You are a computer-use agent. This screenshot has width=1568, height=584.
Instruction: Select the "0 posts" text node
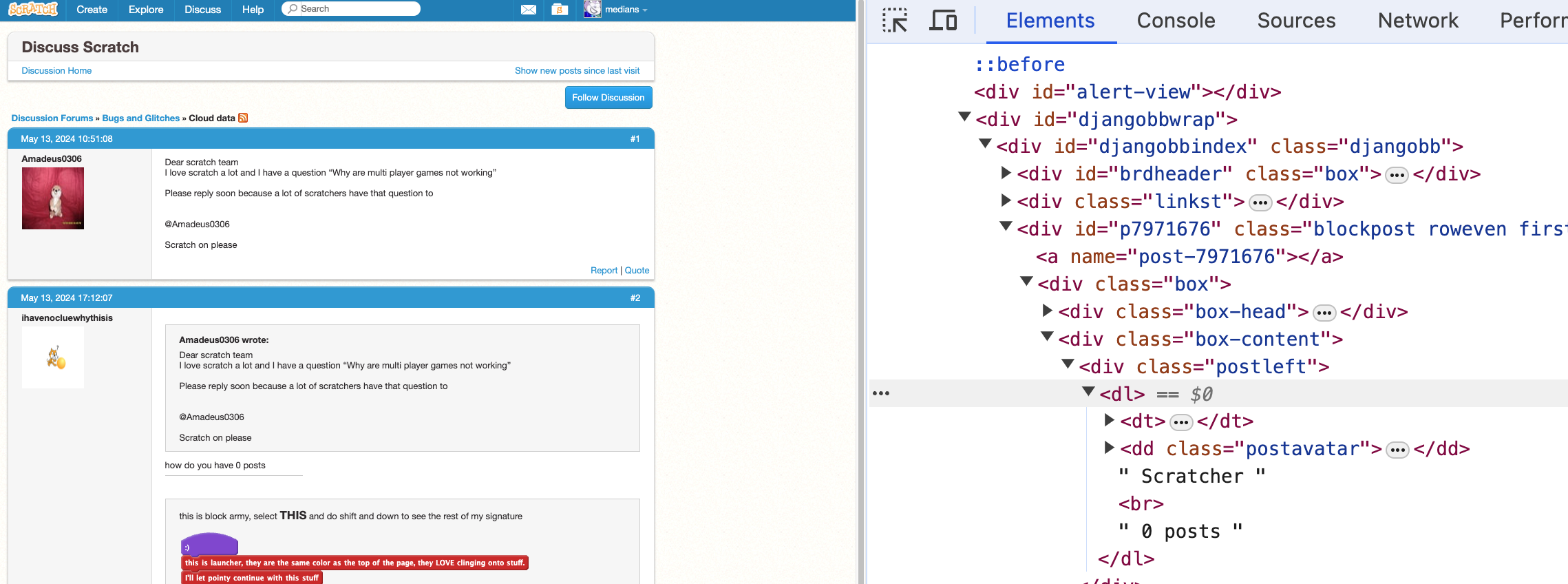pos(1181,532)
